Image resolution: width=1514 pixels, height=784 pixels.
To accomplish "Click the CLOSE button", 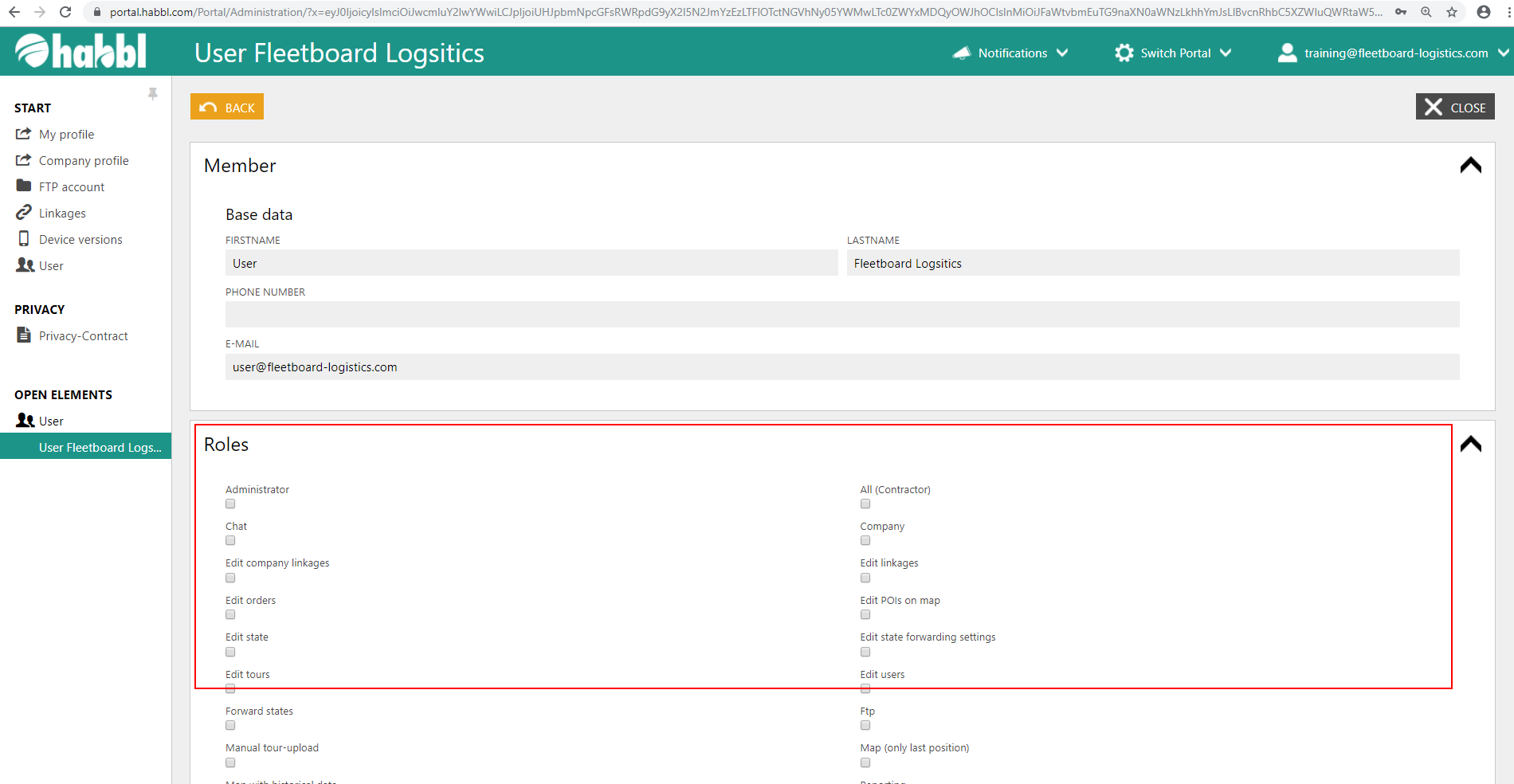I will tap(1454, 107).
